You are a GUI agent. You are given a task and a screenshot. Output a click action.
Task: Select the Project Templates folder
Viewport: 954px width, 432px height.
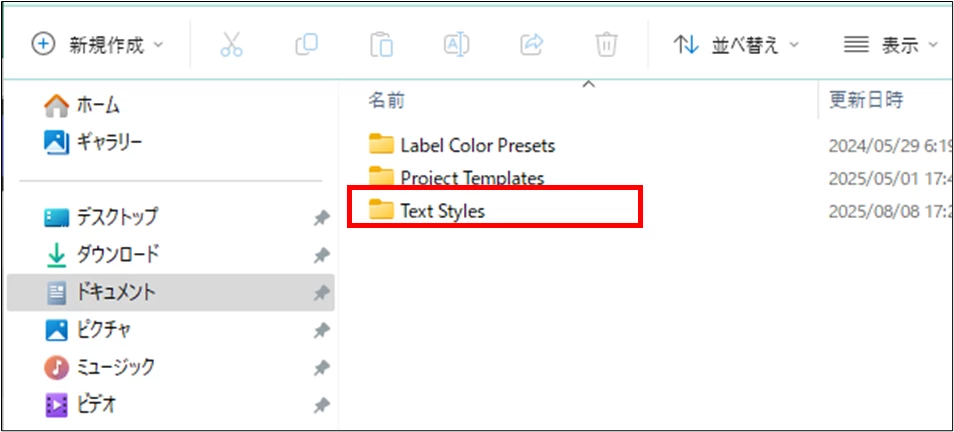(x=457, y=178)
